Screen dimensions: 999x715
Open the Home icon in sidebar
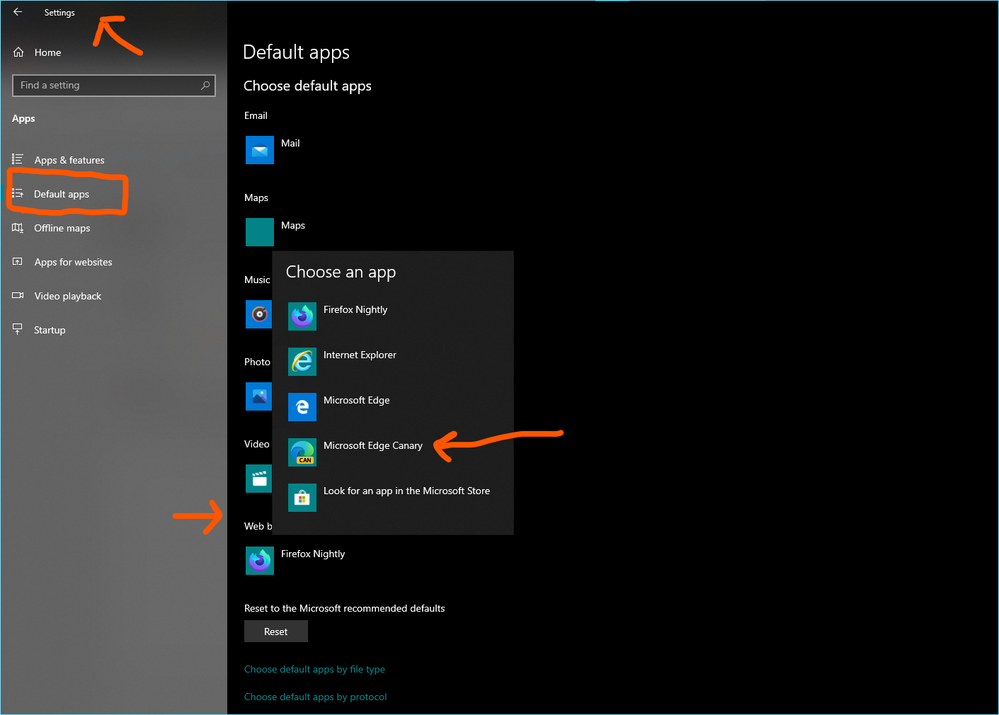[x=18, y=52]
